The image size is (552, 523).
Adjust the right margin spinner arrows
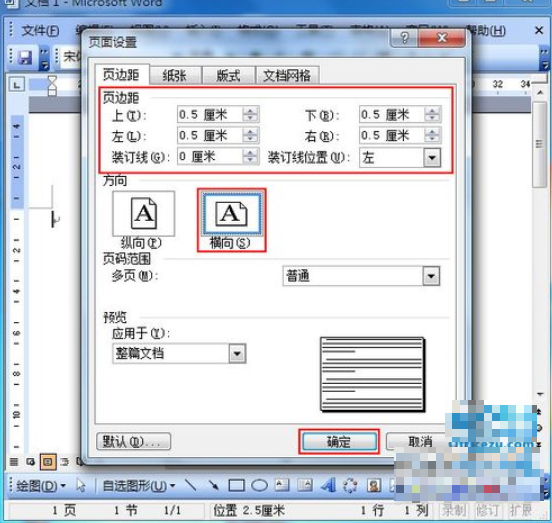pyautogui.click(x=432, y=136)
